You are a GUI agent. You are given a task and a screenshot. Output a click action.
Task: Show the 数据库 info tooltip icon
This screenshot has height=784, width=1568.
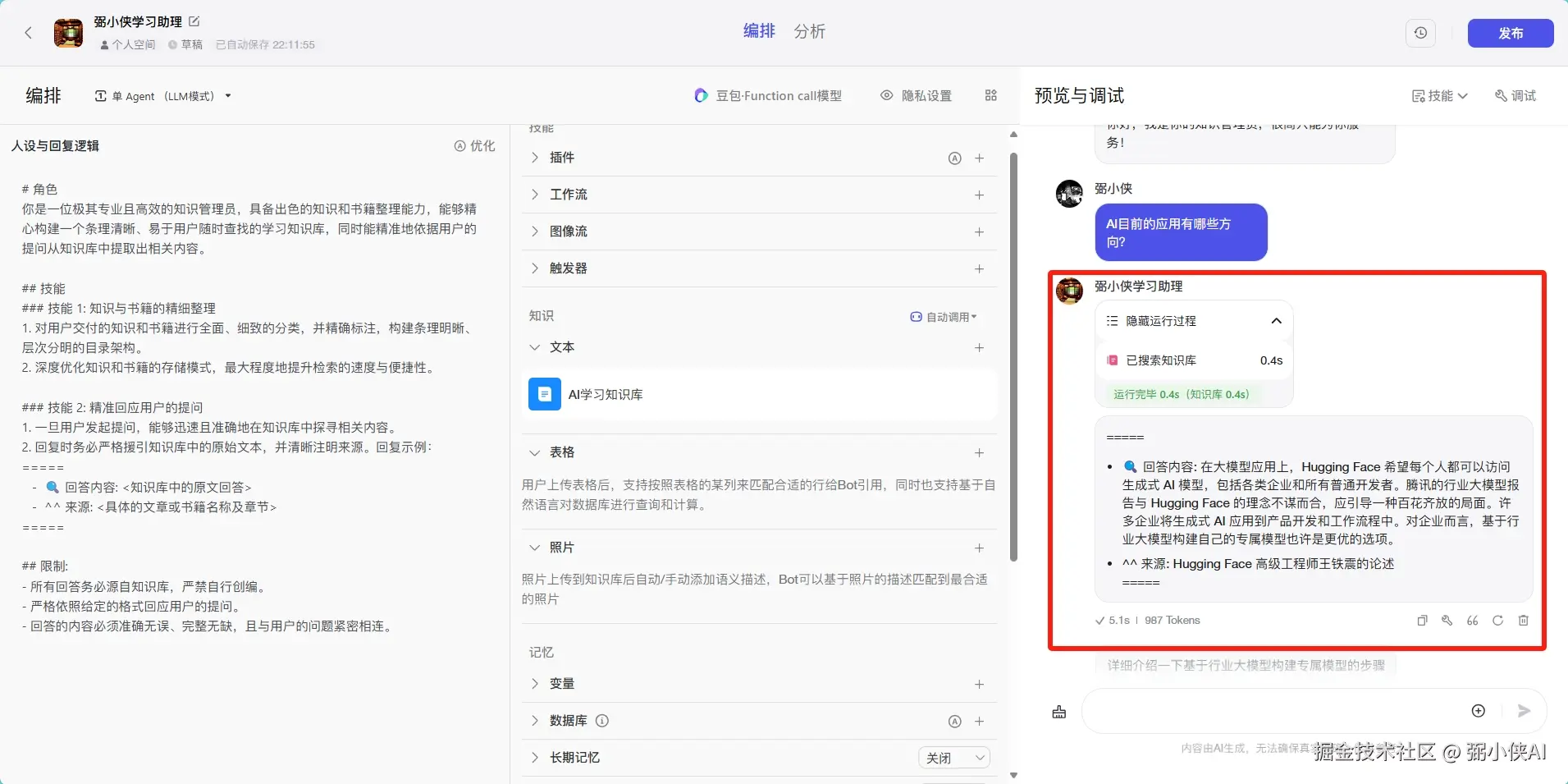tap(602, 721)
